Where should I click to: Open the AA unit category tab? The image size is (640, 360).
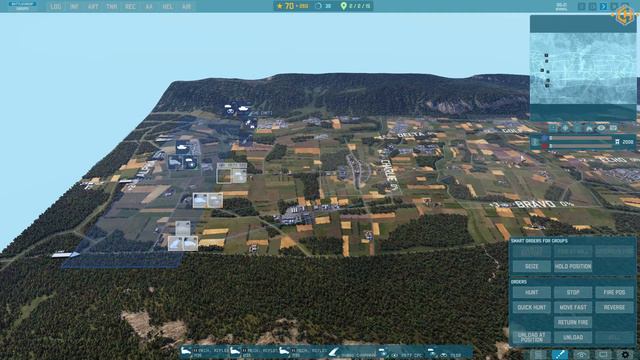click(149, 7)
